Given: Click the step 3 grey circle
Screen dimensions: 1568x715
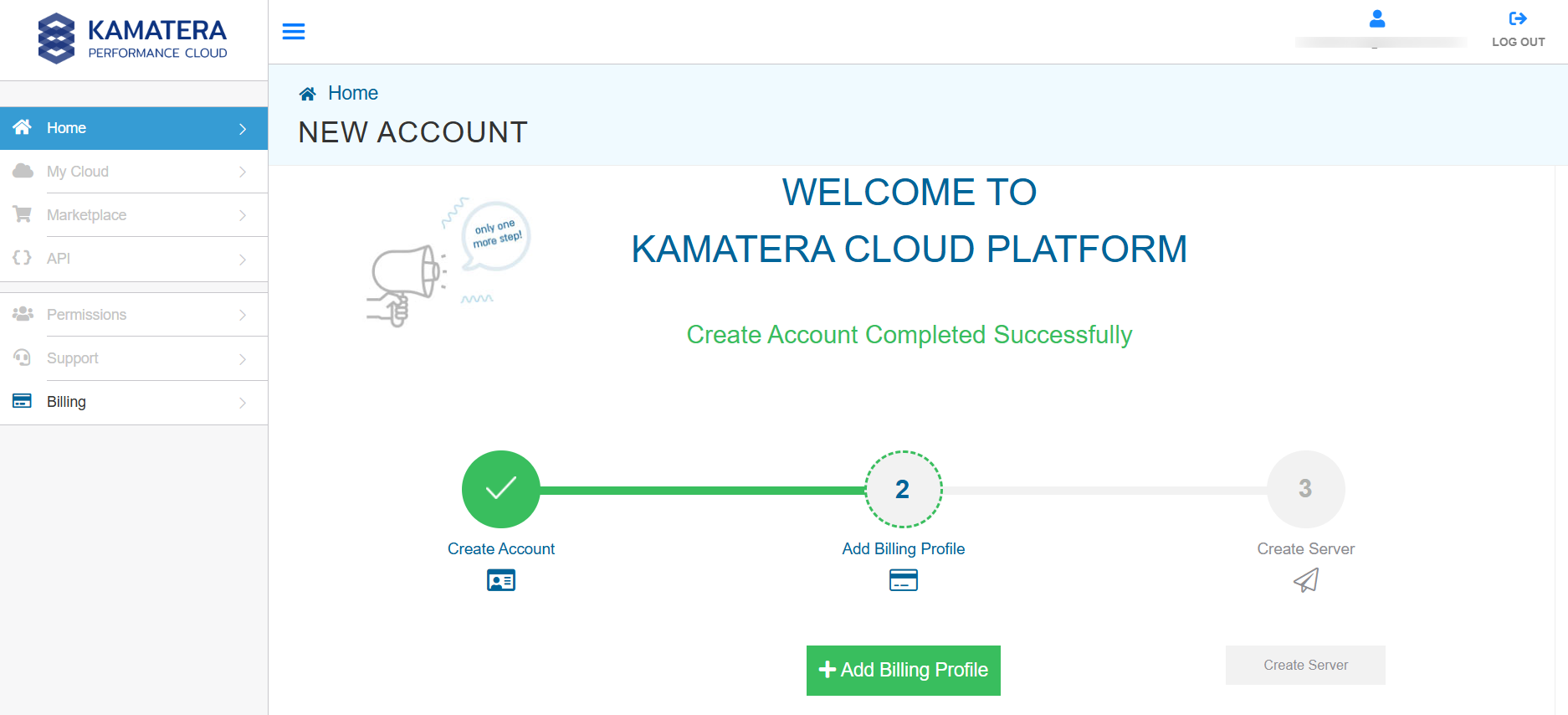Looking at the screenshot, I should (x=1306, y=489).
